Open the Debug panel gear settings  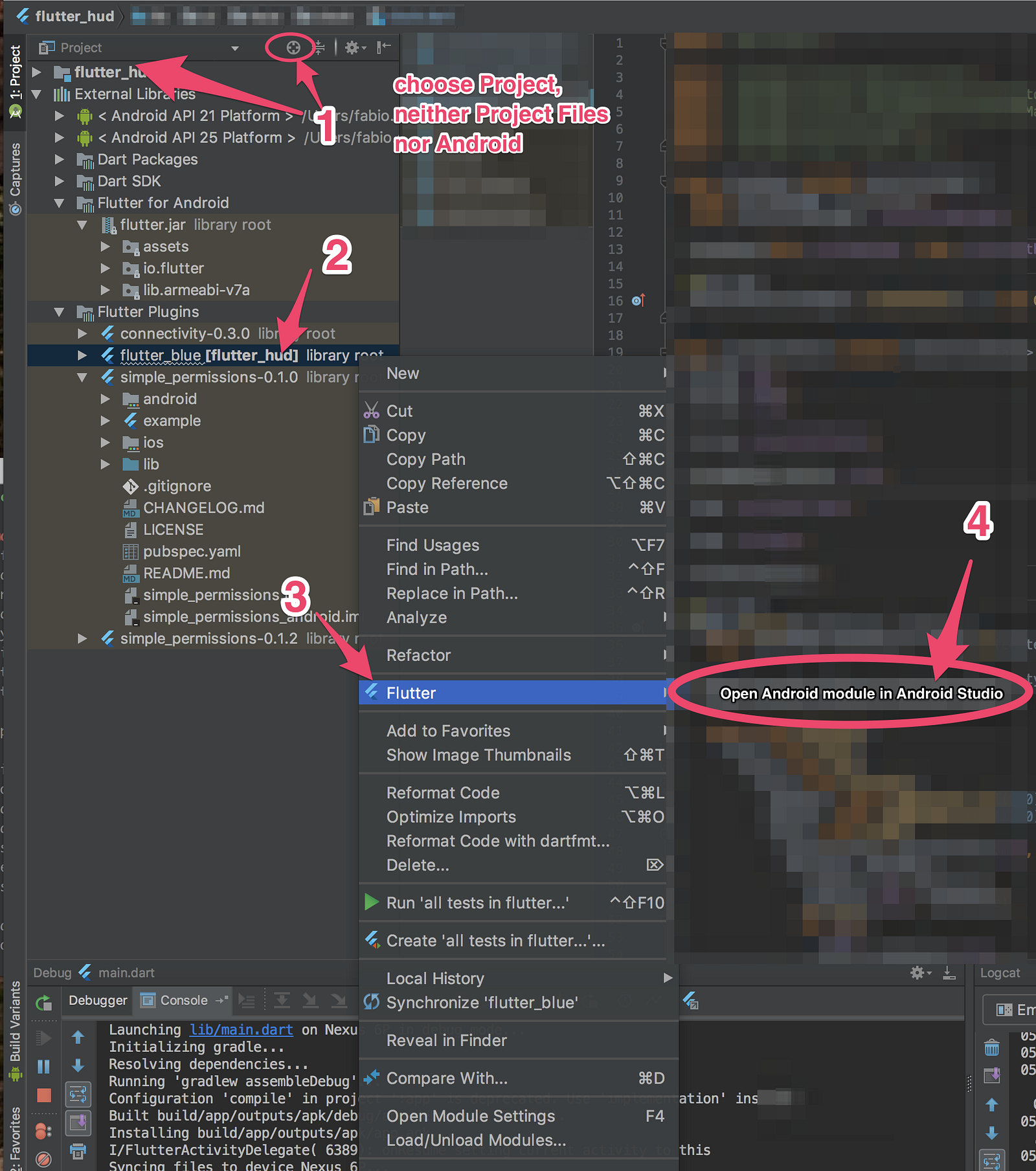click(920, 973)
